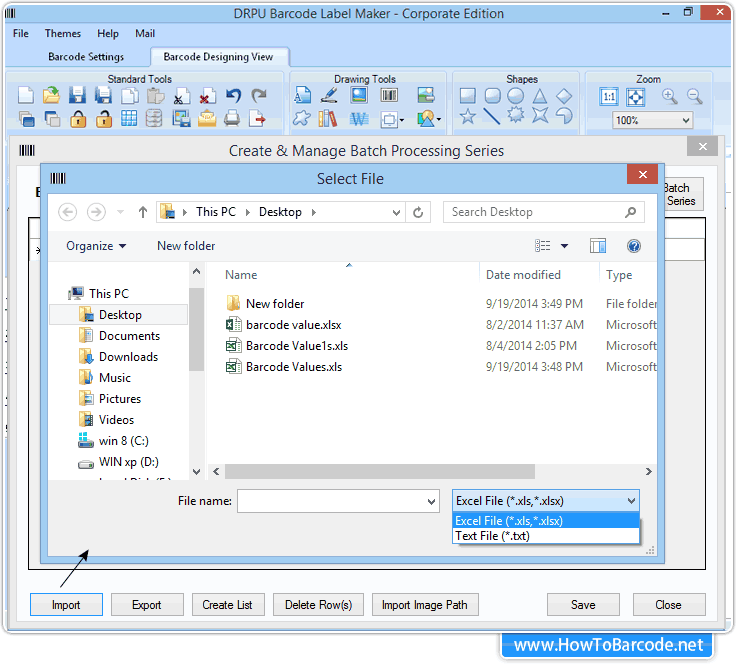Expand the chevron after This PC in address bar

tap(247, 212)
